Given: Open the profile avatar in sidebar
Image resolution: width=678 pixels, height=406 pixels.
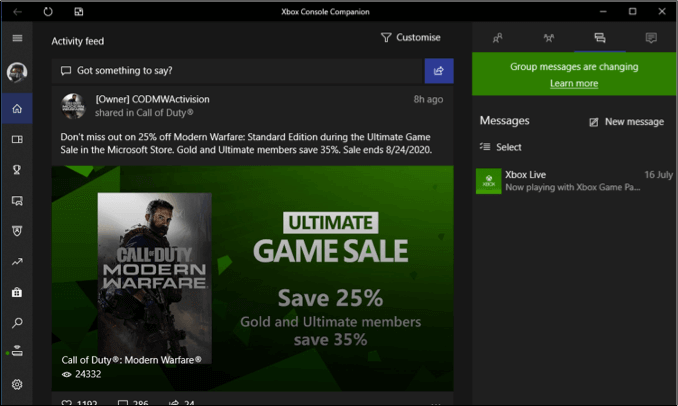Looking at the screenshot, I should tap(17, 72).
